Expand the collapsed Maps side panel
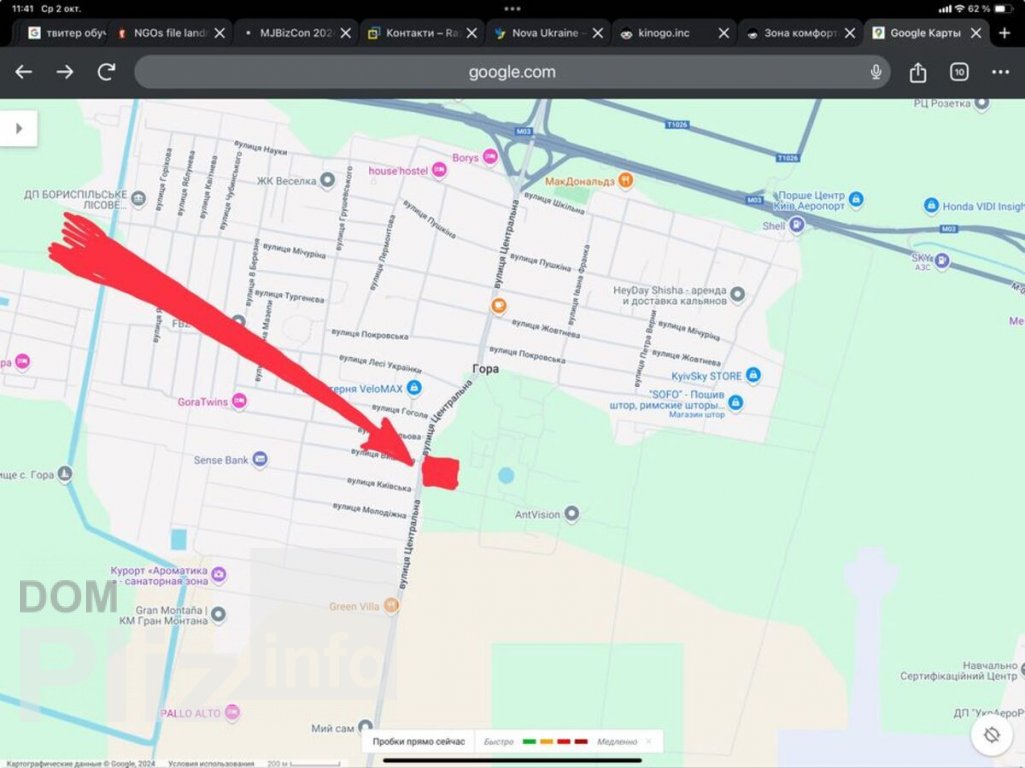This screenshot has height=768, width=1025. pos(19,128)
